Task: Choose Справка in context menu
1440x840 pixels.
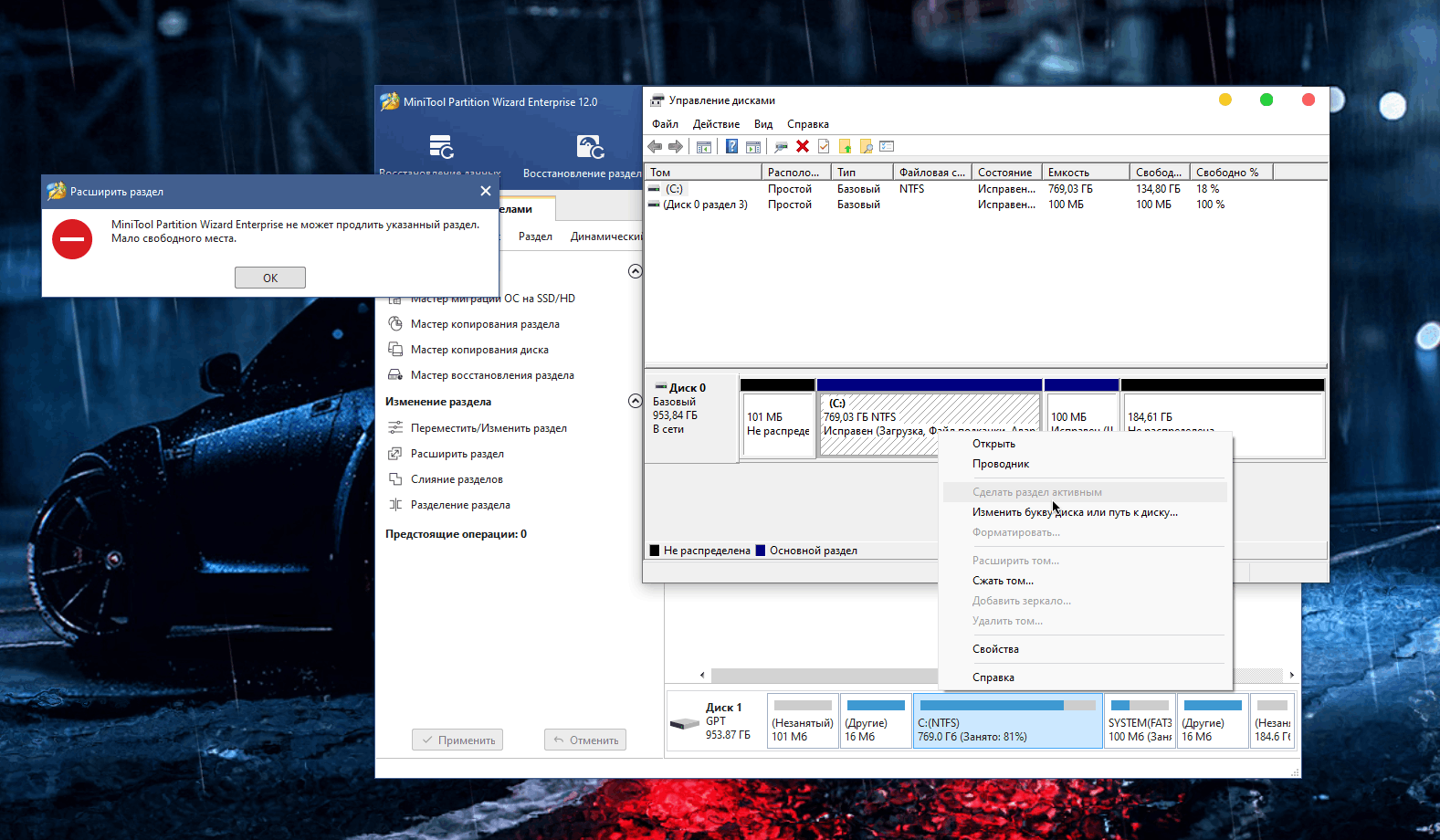Action: (x=1085, y=677)
